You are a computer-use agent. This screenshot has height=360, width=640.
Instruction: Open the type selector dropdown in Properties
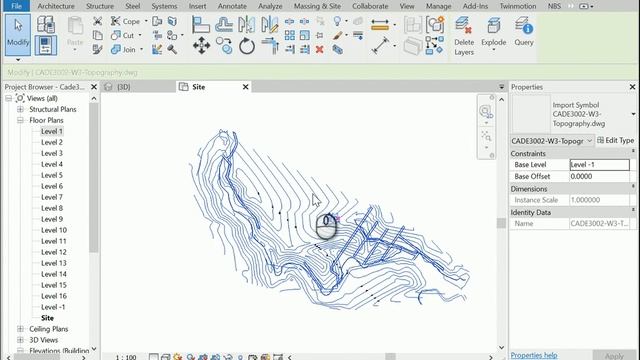[633, 114]
